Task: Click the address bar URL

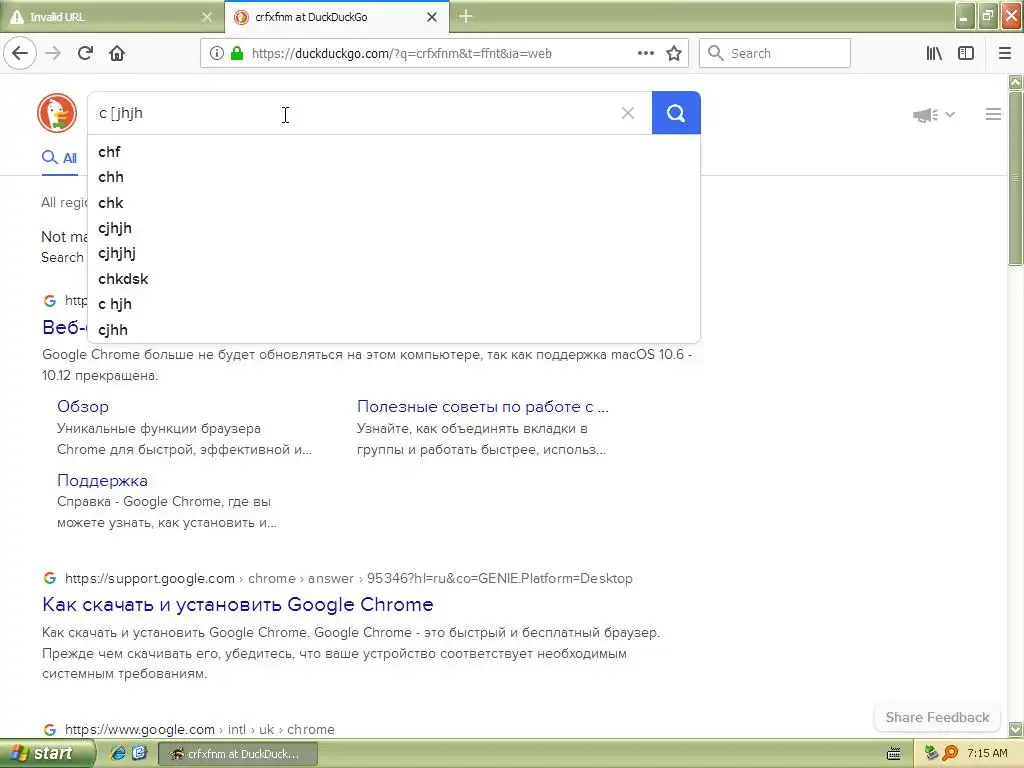Action: click(401, 54)
